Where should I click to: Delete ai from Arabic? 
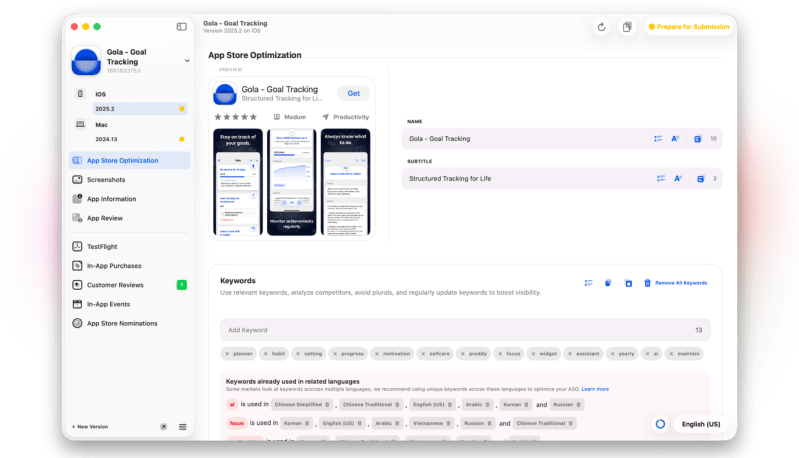tap(487, 405)
